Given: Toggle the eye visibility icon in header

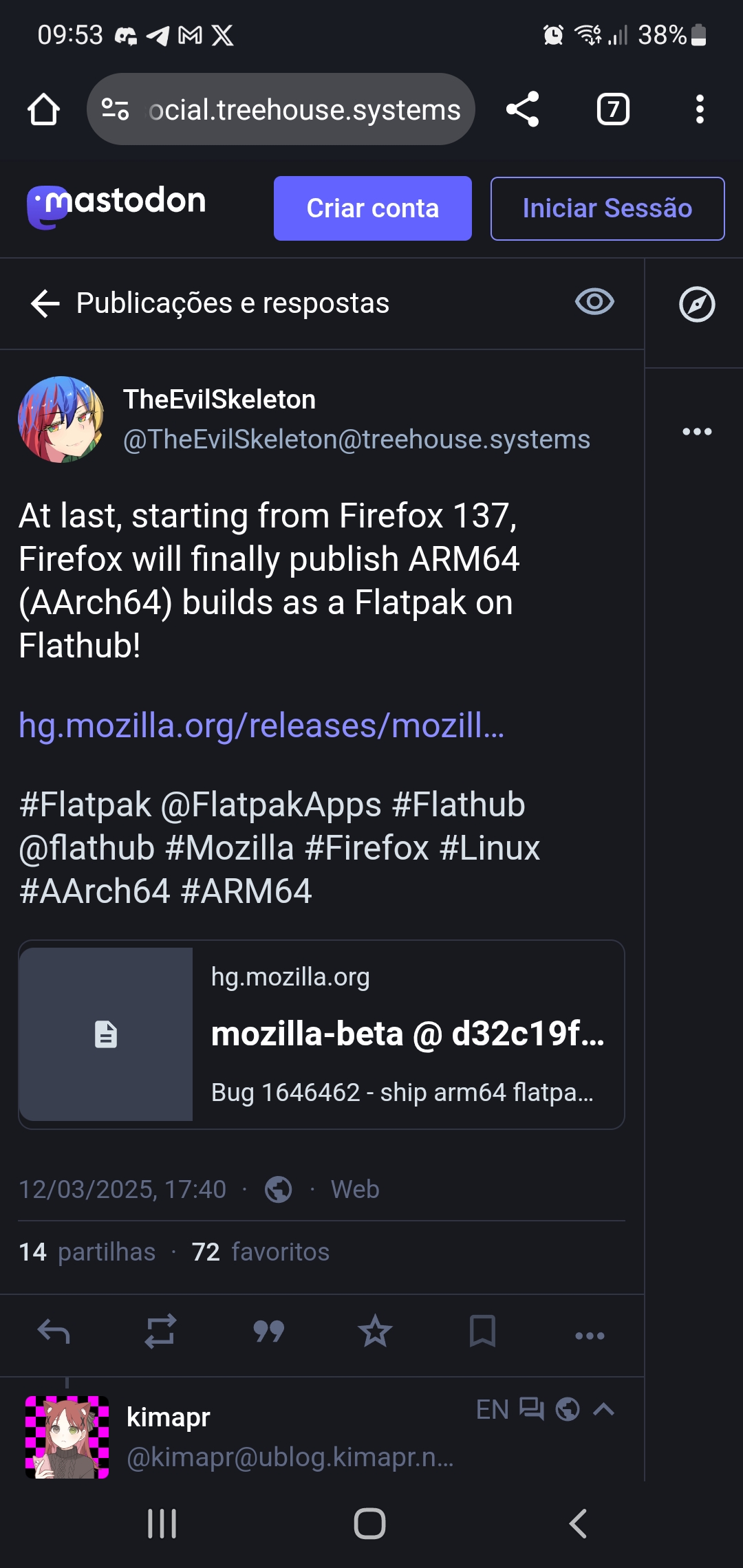Looking at the screenshot, I should click(x=594, y=302).
